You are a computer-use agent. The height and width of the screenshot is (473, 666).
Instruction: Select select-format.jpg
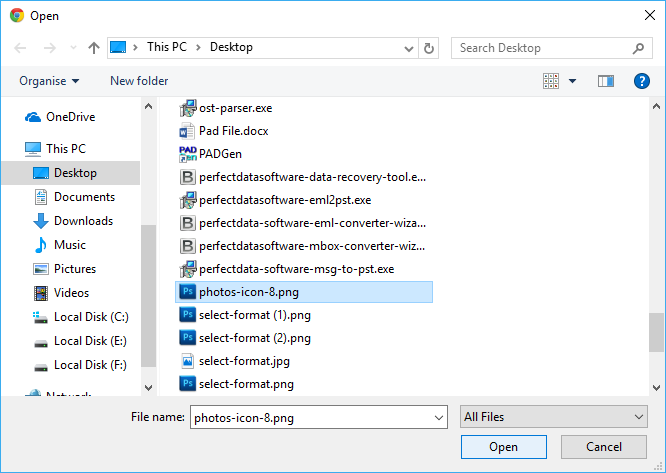click(x=244, y=361)
